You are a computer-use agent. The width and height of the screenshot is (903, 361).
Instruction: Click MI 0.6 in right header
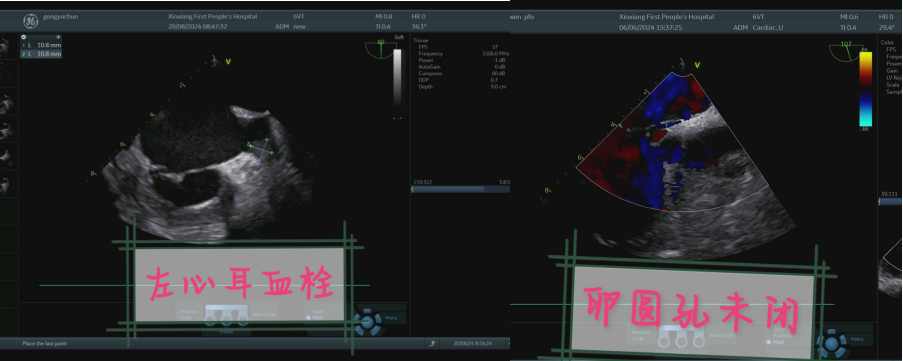849,17
